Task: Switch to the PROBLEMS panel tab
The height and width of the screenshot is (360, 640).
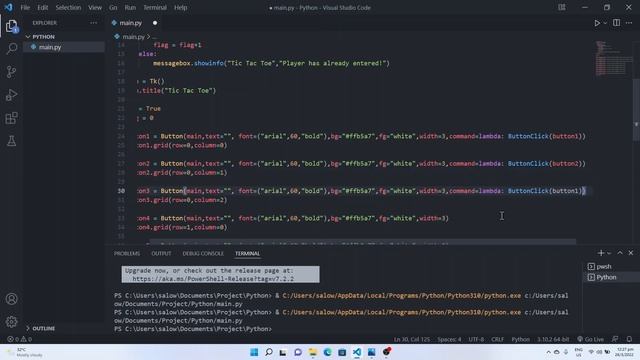Action: [127, 253]
